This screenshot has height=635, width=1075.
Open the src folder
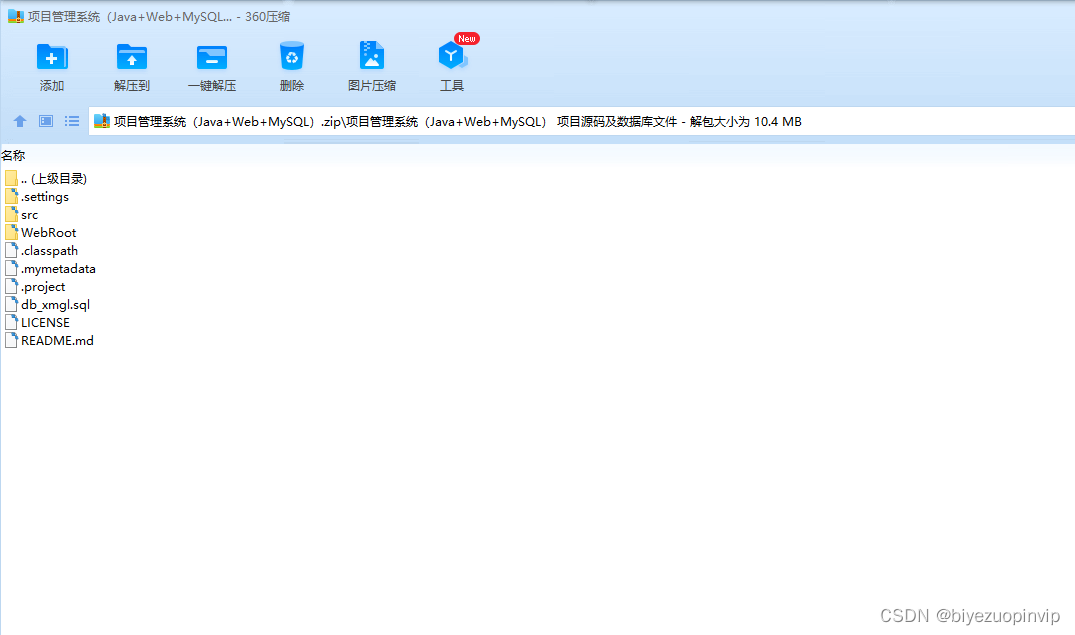pos(29,214)
